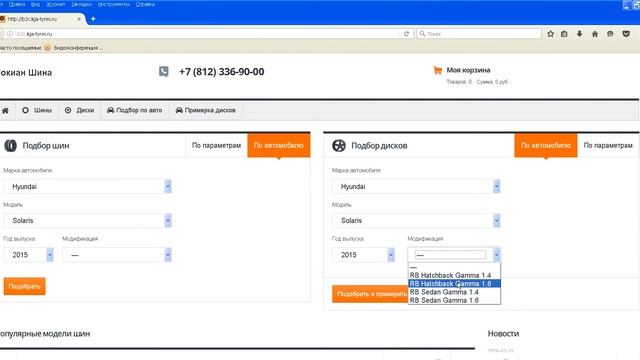The image size is (640, 360).
Task: Choose RB Hatchback Gamma 1.4 option
Action: point(454,275)
